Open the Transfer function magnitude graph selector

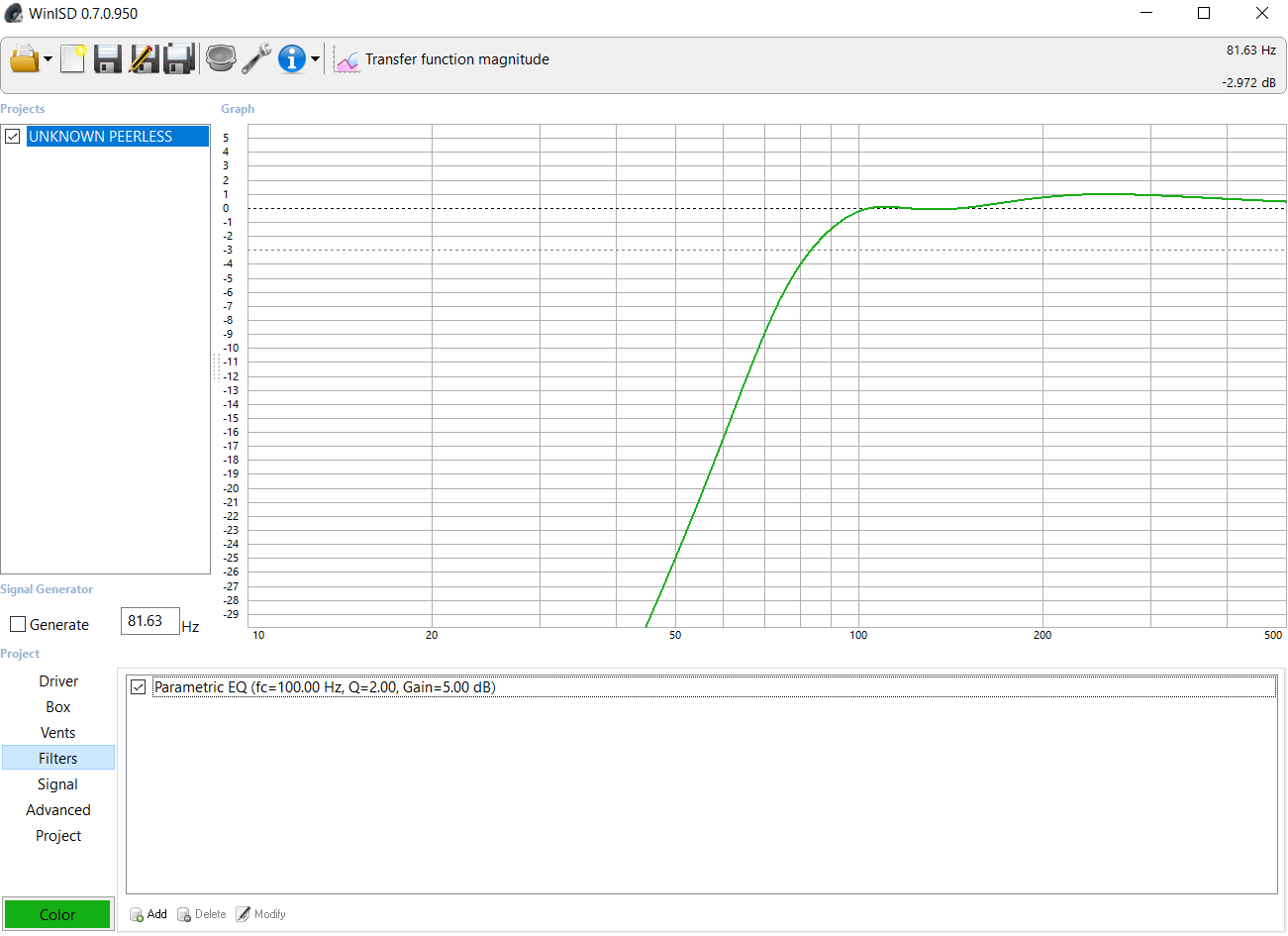[457, 59]
